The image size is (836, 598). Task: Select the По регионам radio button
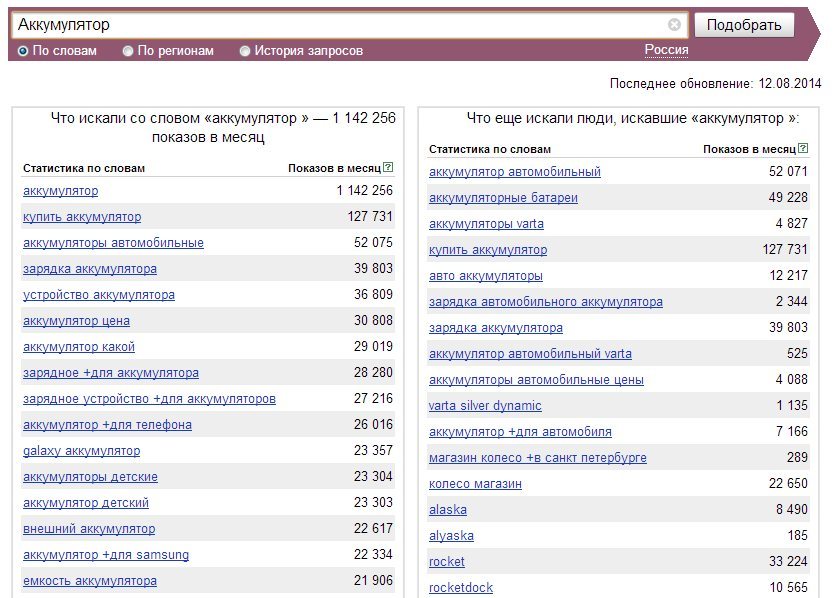click(x=127, y=51)
